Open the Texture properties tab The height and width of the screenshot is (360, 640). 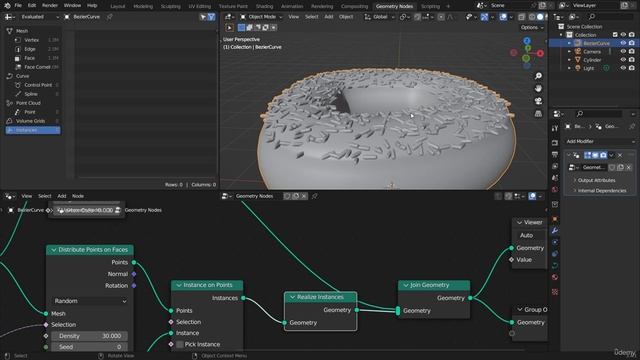[555, 292]
